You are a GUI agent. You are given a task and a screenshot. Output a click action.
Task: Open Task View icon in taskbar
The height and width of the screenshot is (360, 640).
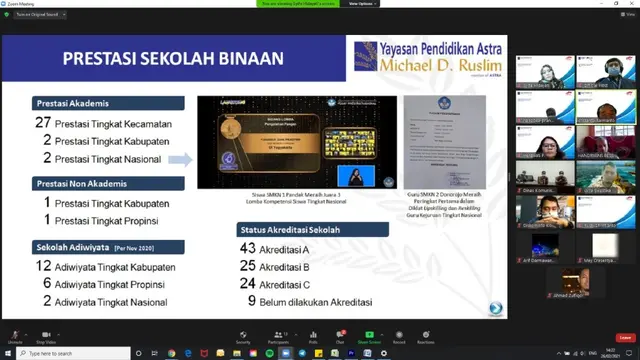[x=154, y=353]
